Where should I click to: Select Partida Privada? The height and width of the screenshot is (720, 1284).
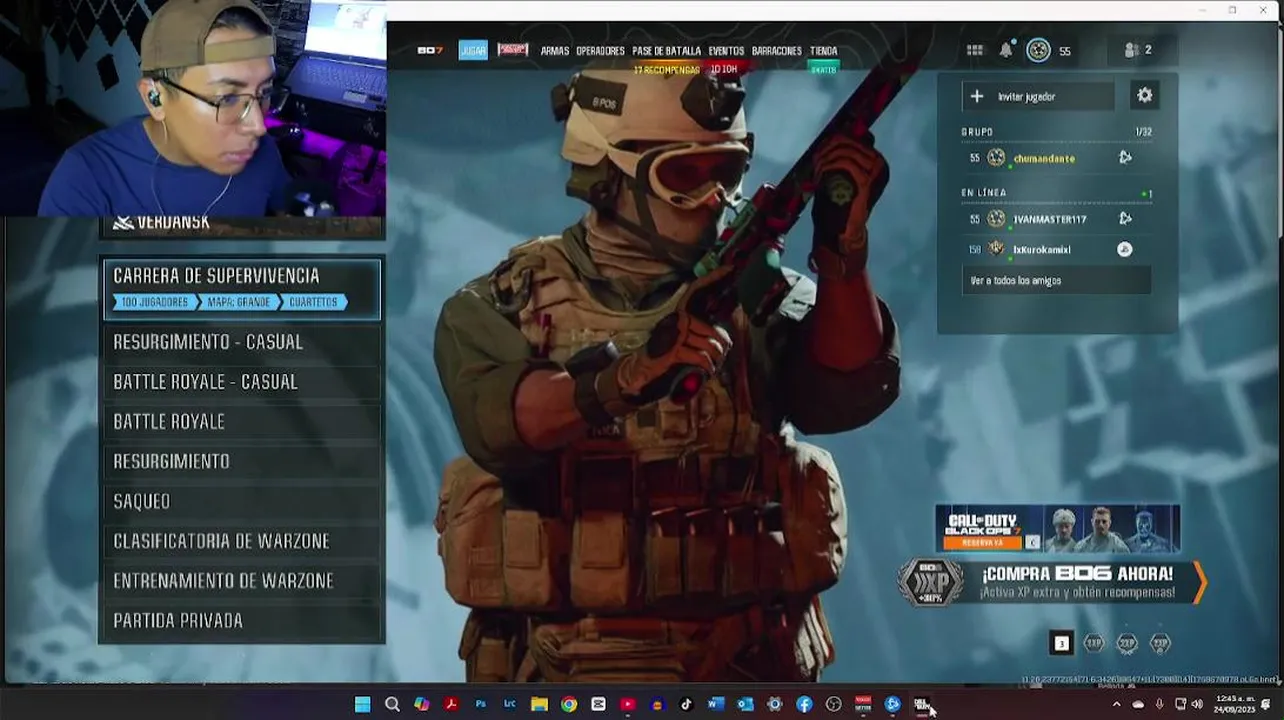[242, 621]
